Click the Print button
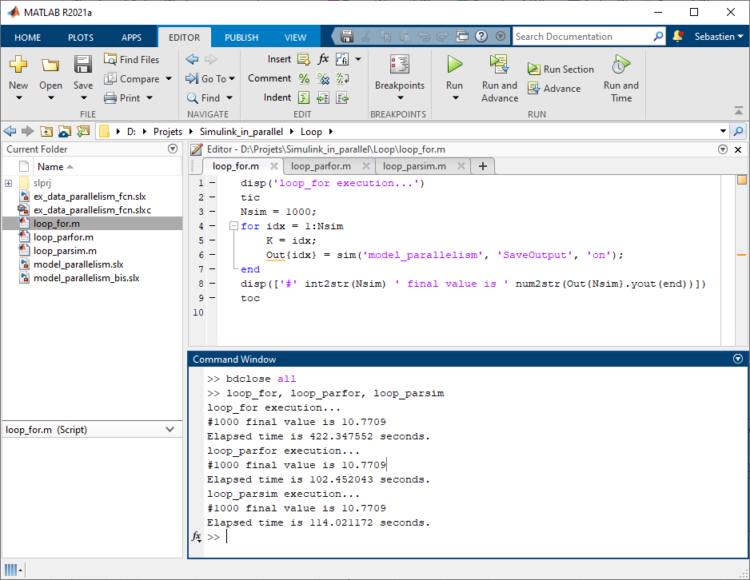This screenshot has width=750, height=580. tap(122, 98)
